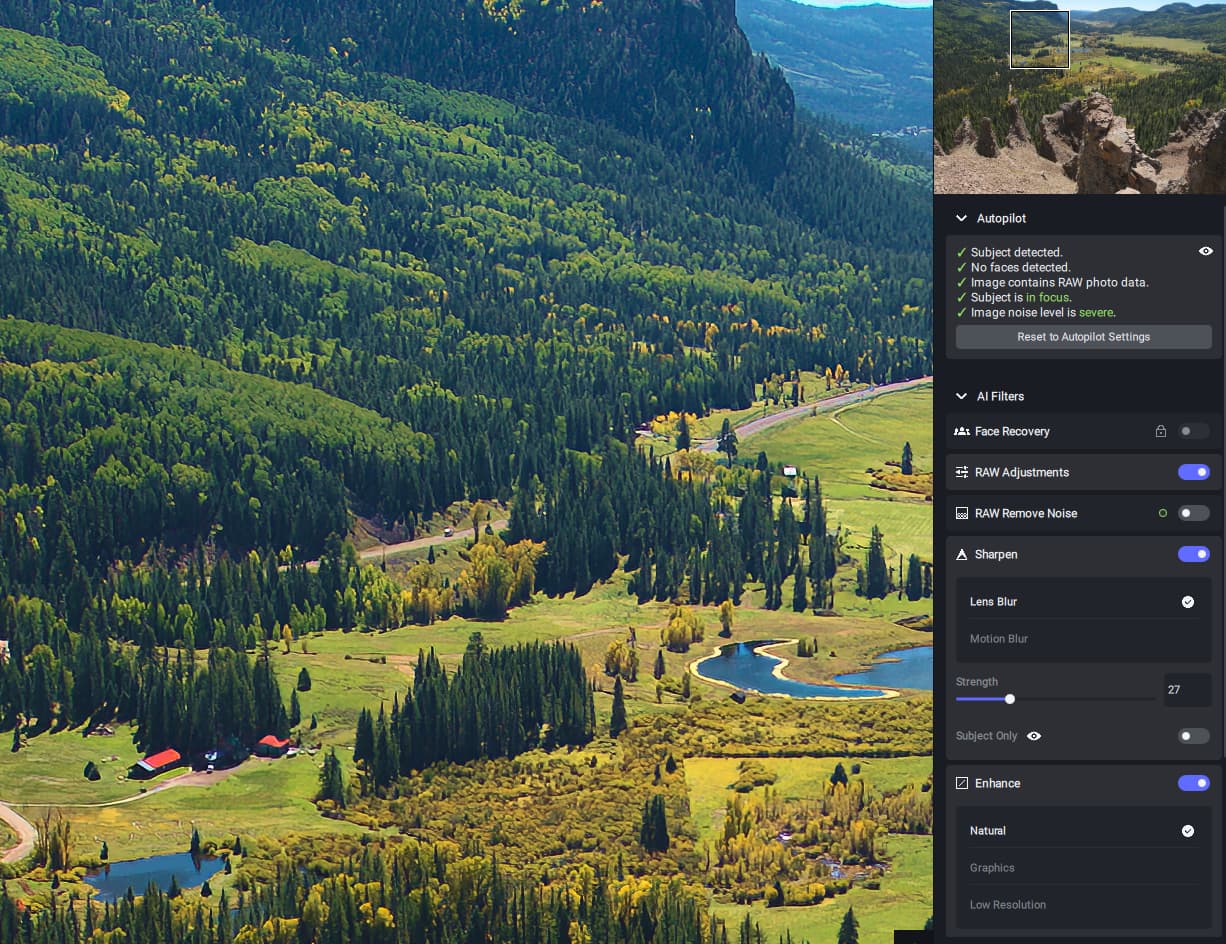
Task: Click the RAW Adjustments sliders icon
Action: 961,472
